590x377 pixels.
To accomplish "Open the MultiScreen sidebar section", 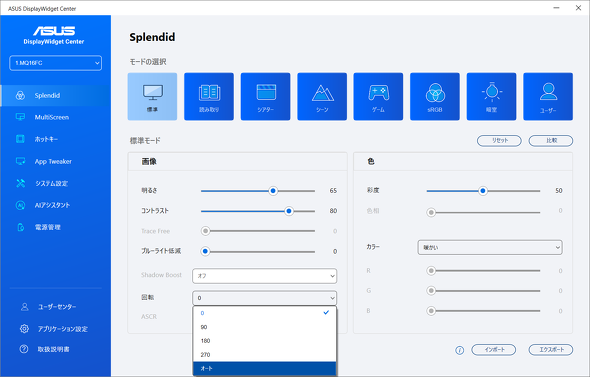I will [x=55, y=117].
